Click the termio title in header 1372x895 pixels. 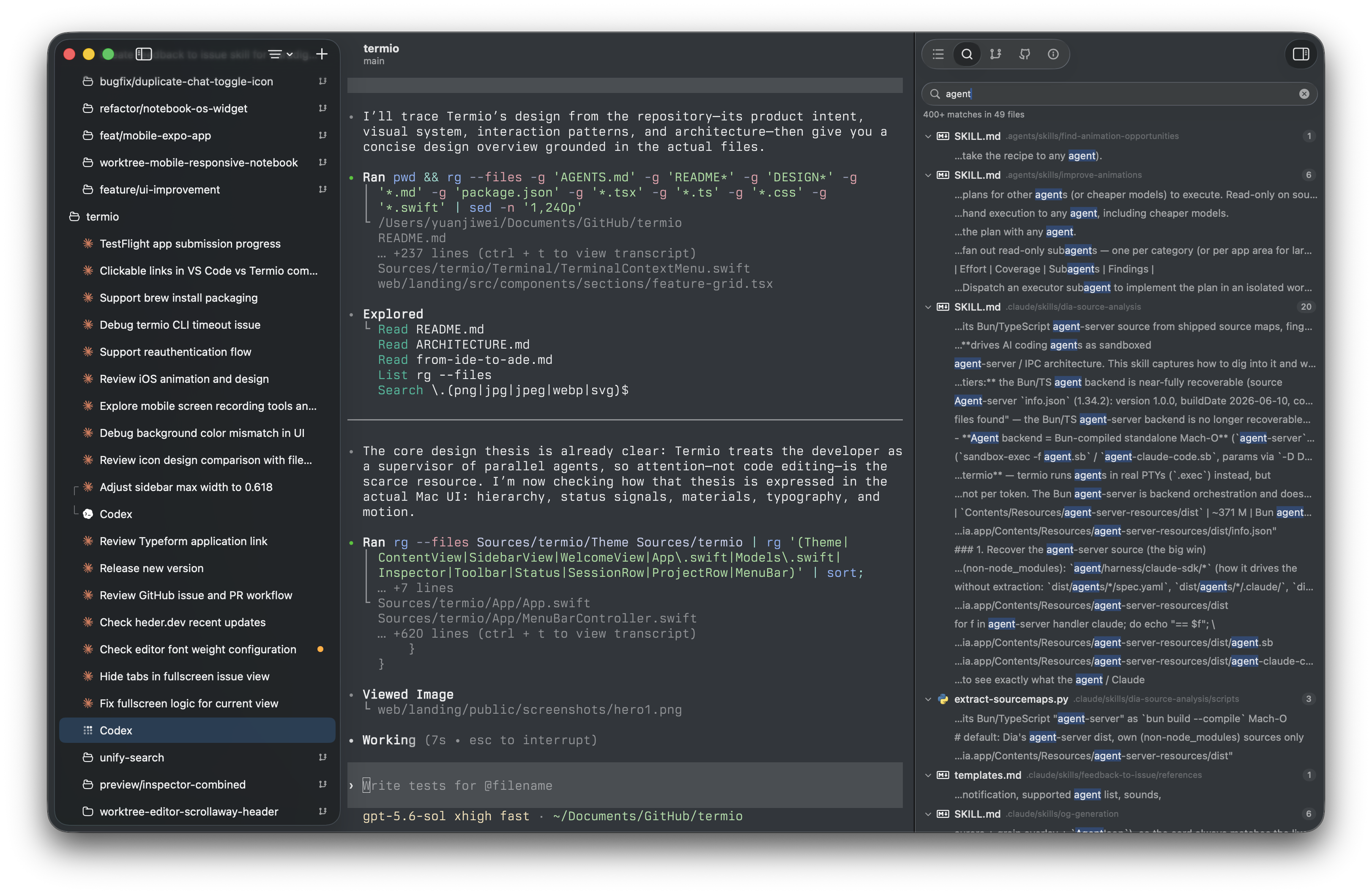(x=381, y=49)
